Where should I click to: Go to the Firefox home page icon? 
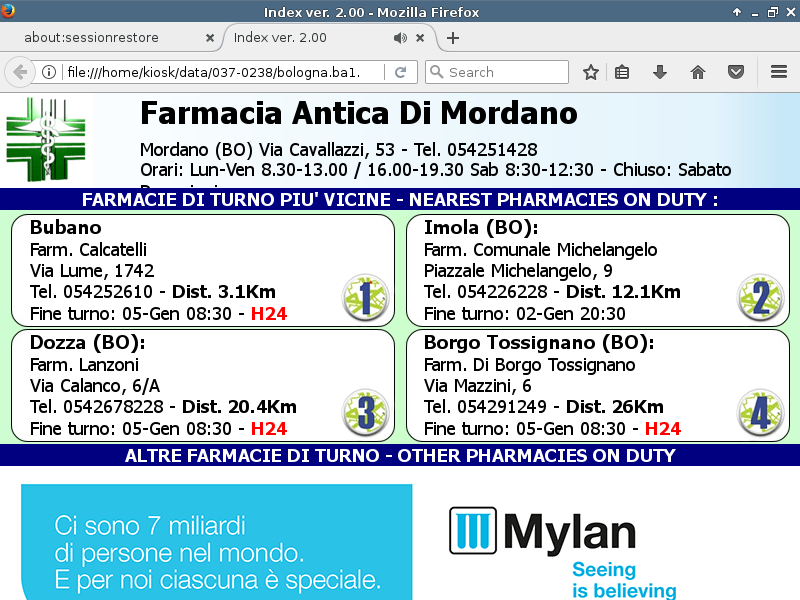tap(698, 72)
